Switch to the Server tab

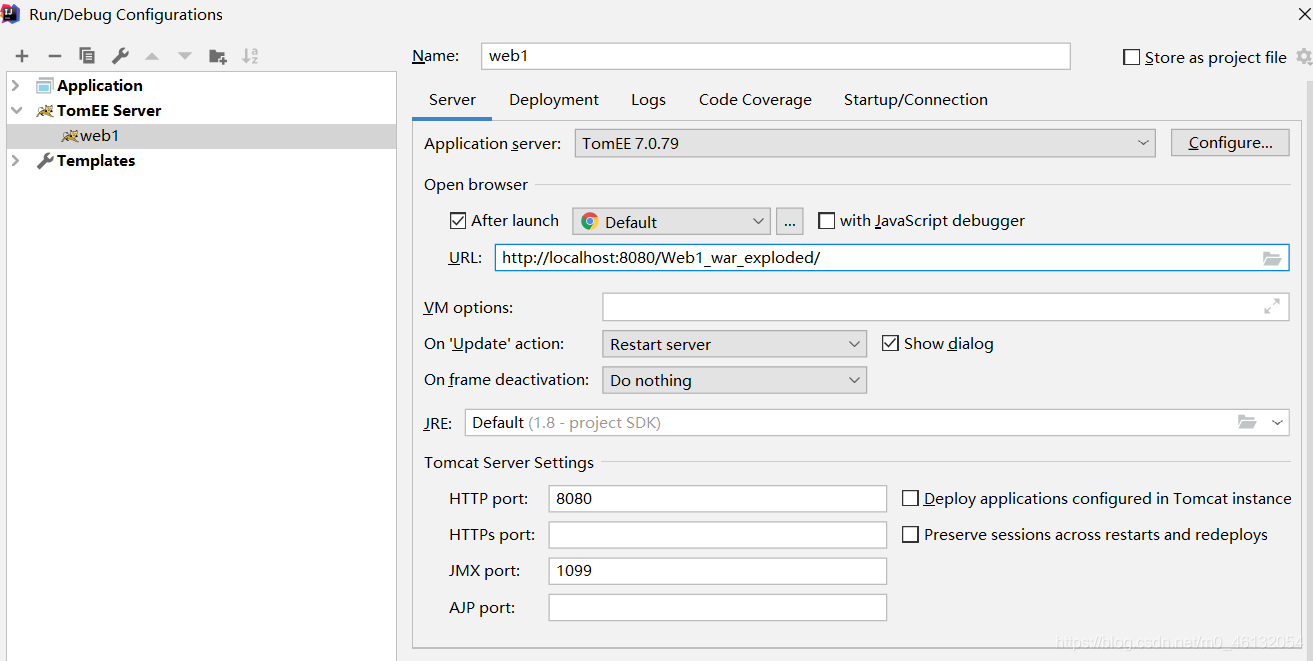(x=453, y=100)
